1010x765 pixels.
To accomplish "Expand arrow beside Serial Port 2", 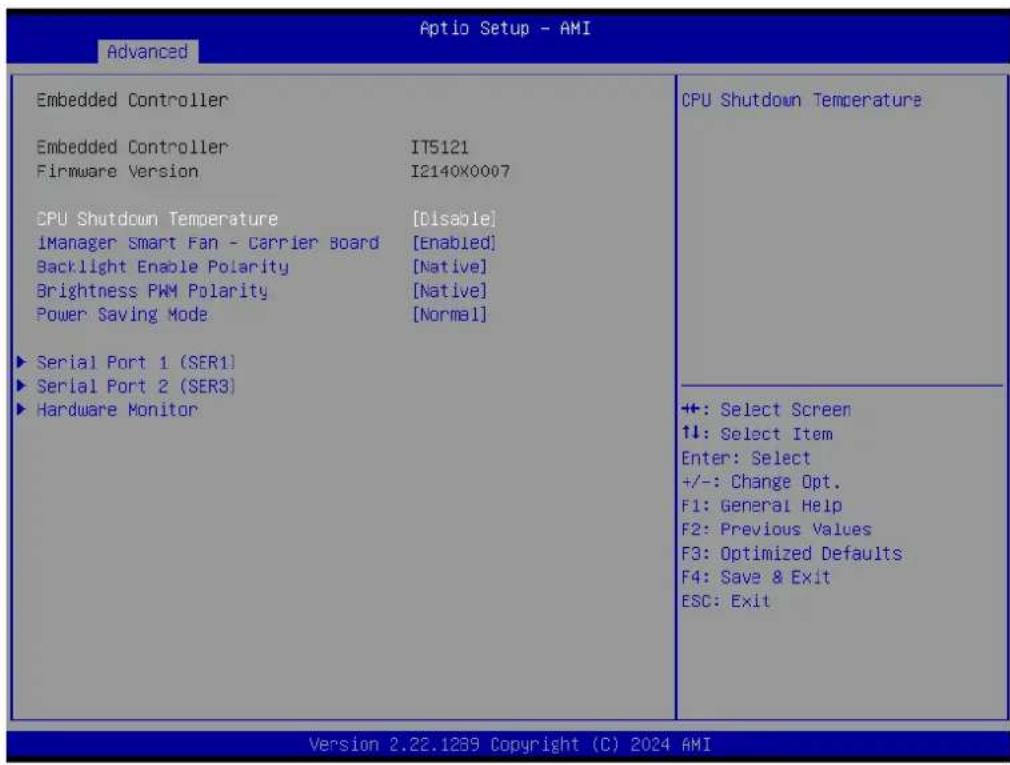I will 22,386.
